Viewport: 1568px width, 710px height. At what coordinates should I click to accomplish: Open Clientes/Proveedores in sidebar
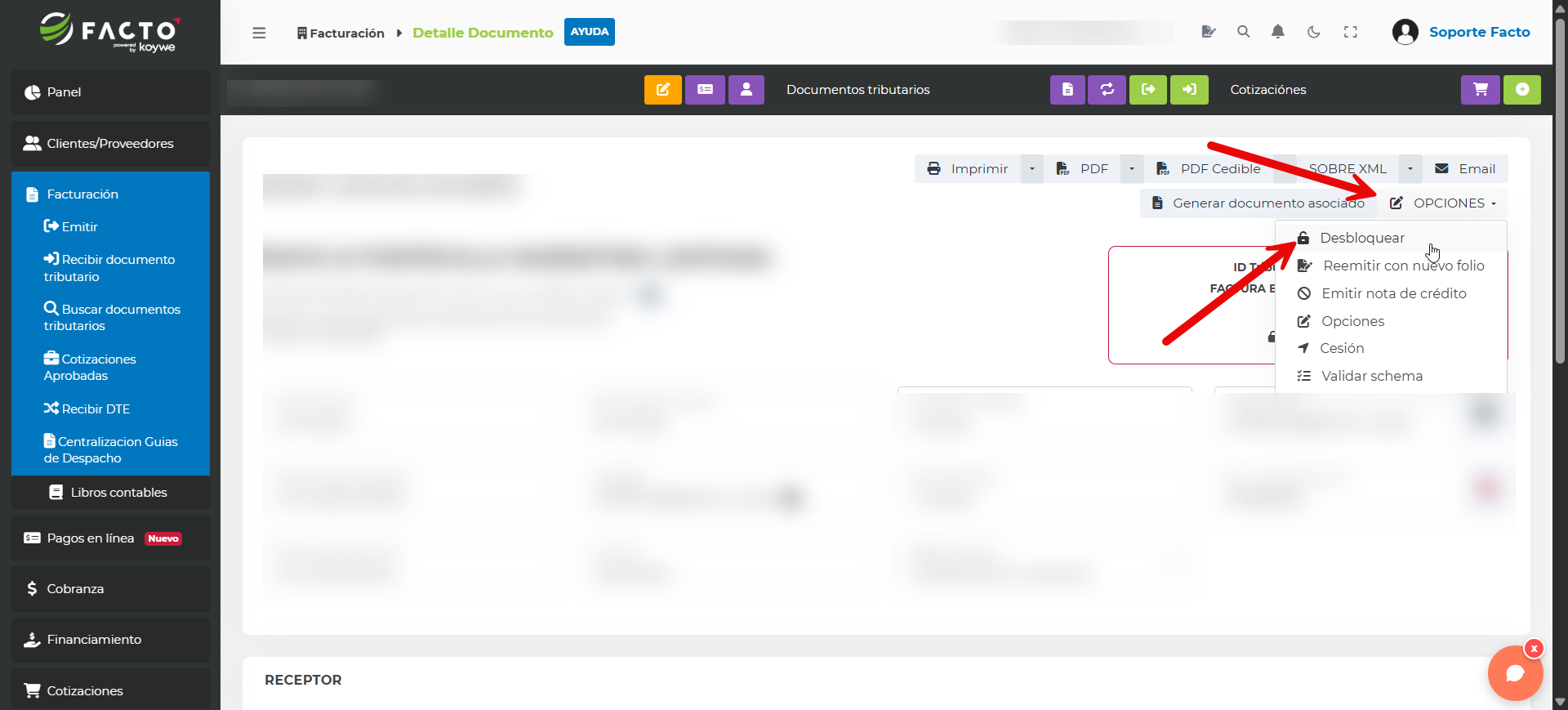(110, 144)
